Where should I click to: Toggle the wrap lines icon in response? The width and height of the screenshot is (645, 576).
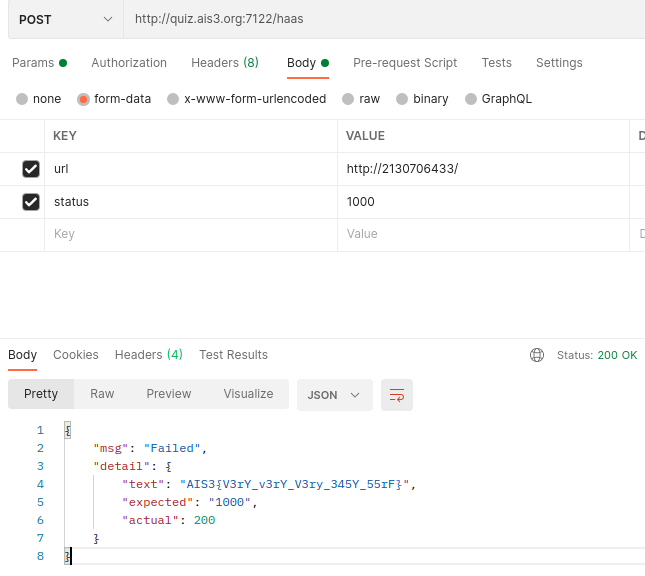pos(397,395)
